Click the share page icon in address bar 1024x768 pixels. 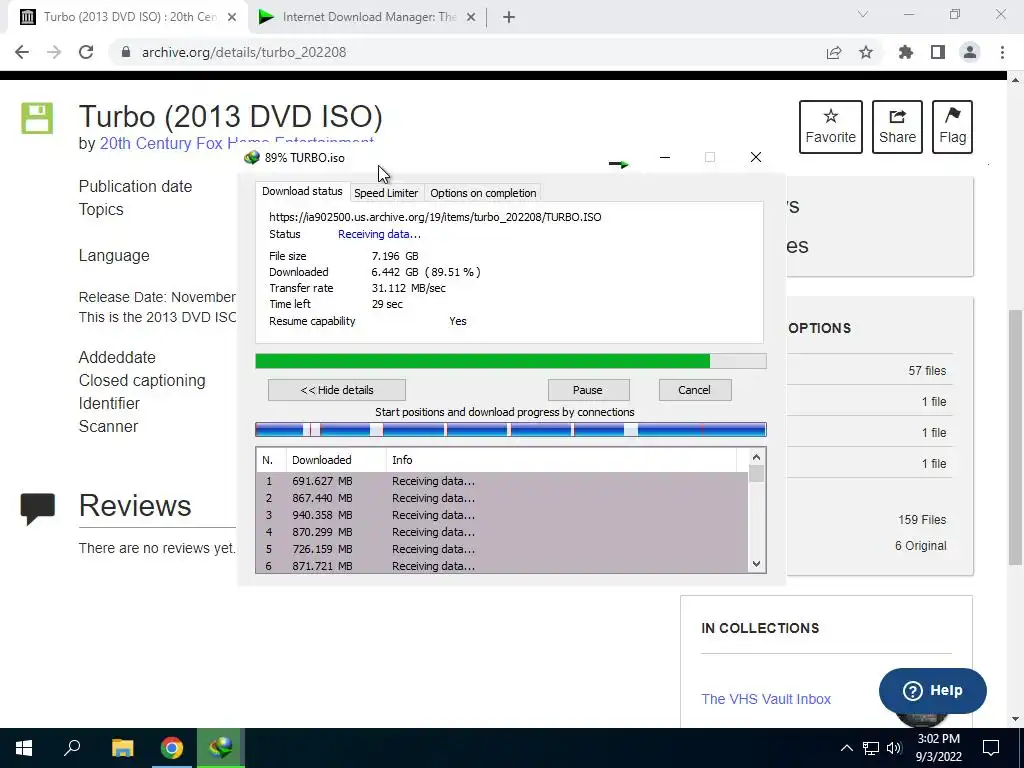[x=834, y=52]
